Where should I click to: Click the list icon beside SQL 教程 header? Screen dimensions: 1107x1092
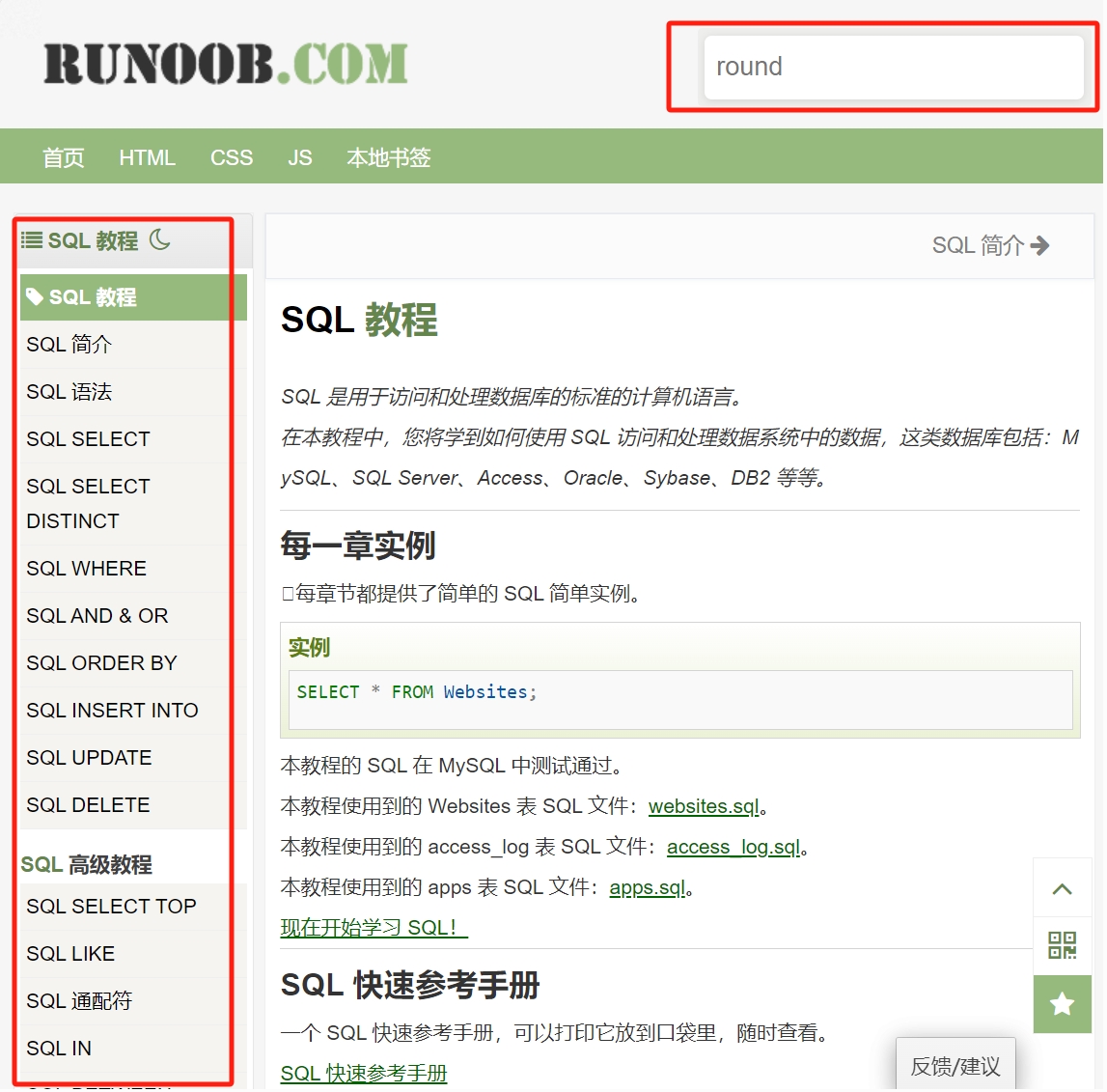click(32, 240)
